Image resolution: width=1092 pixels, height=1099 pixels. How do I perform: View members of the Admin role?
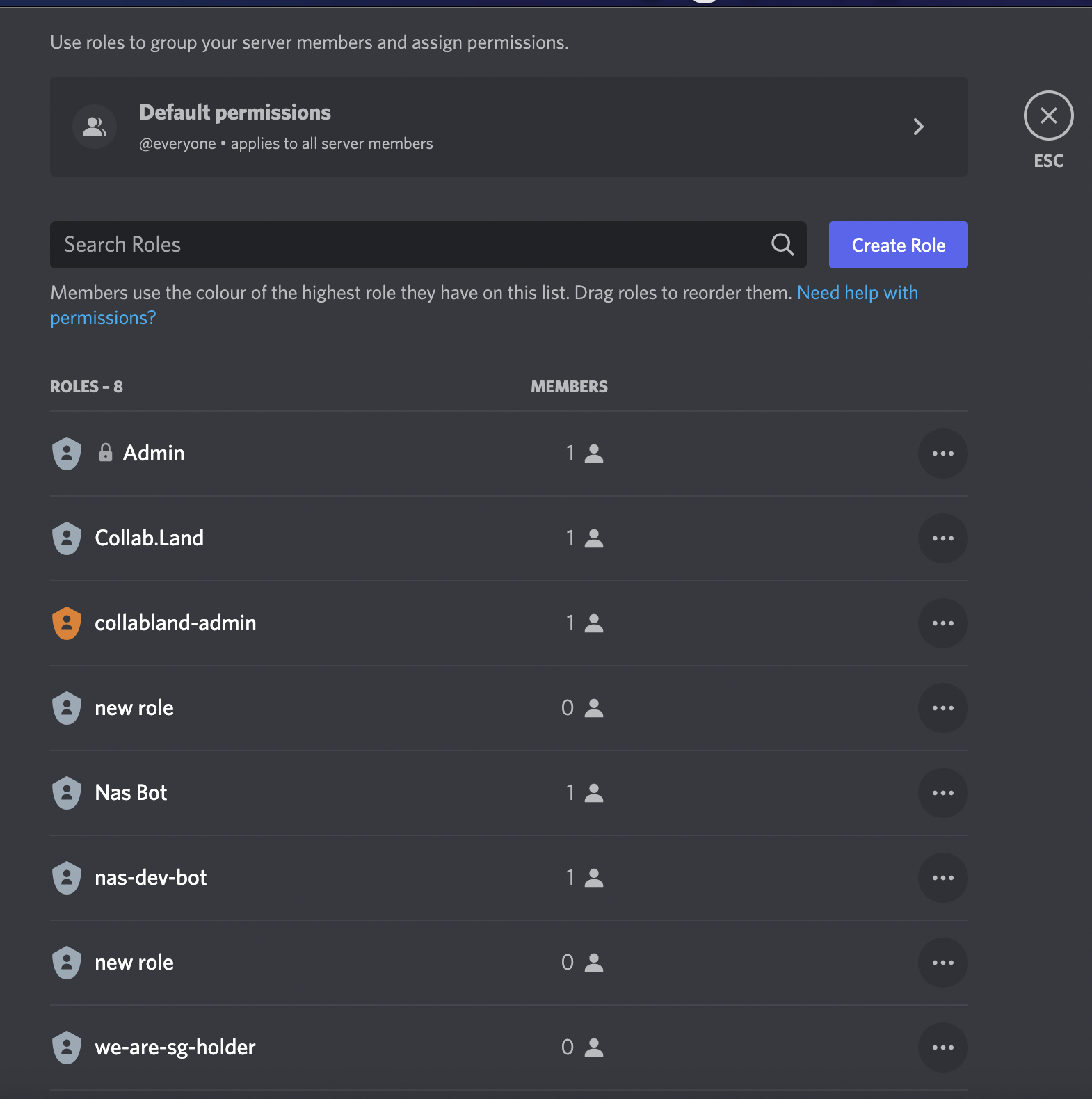point(584,454)
